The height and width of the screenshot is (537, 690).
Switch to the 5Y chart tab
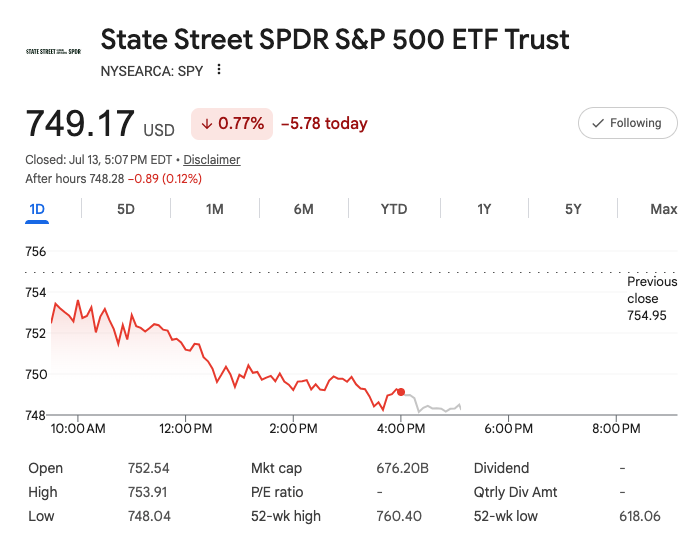coord(573,209)
